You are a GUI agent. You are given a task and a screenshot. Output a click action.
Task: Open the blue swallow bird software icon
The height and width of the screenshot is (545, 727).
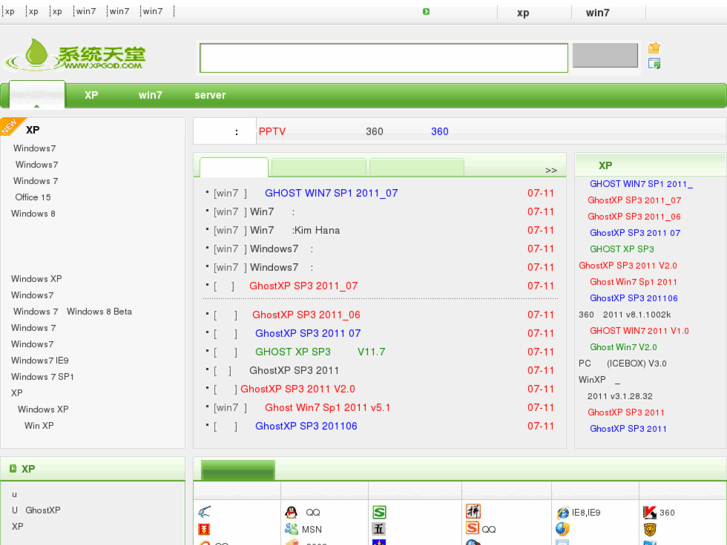click(204, 512)
